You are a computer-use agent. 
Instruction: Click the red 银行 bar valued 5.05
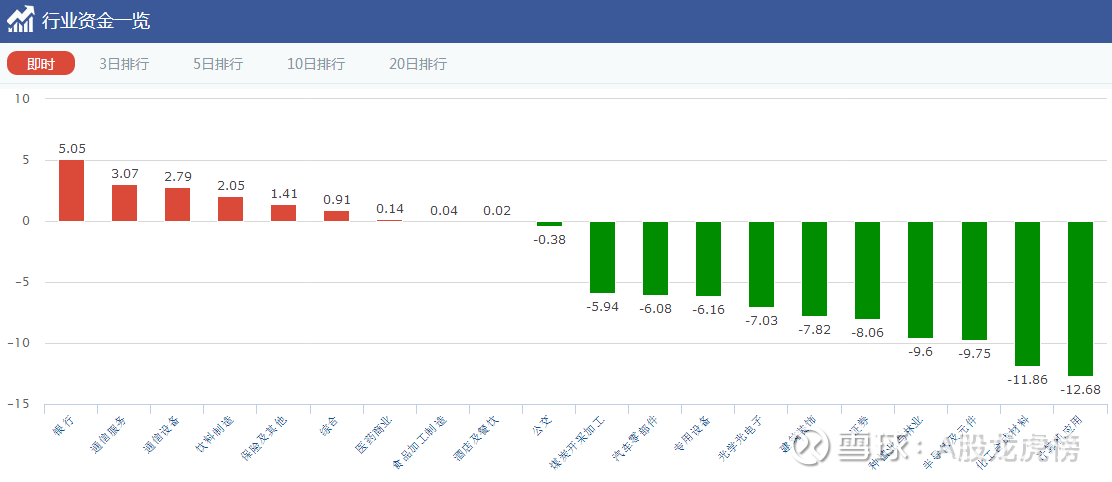71,191
